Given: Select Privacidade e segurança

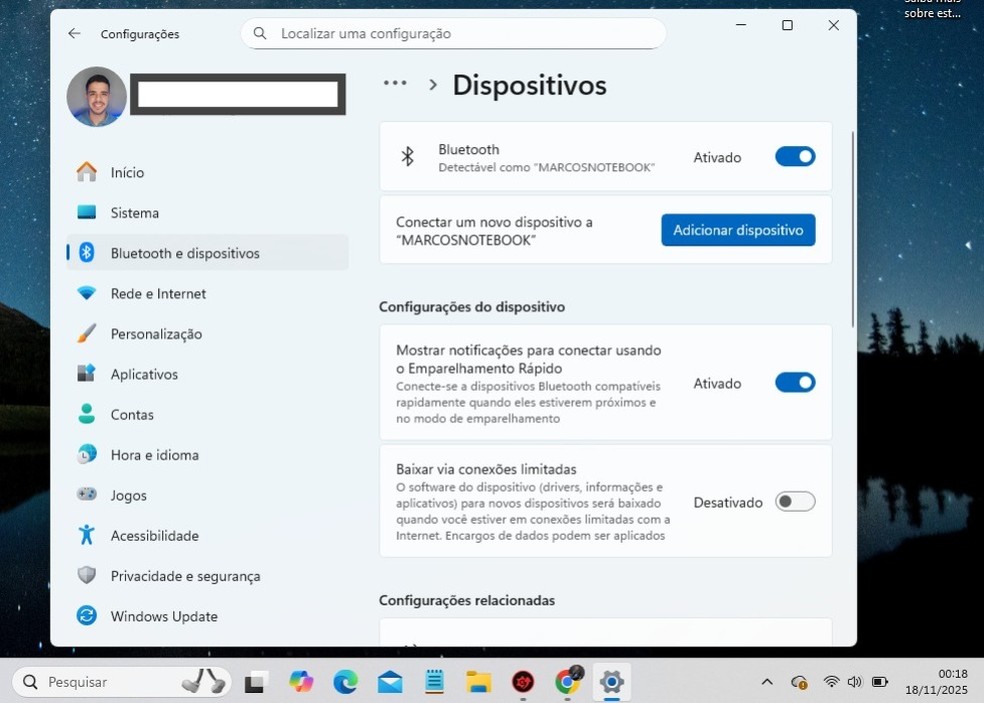Looking at the screenshot, I should [x=185, y=576].
